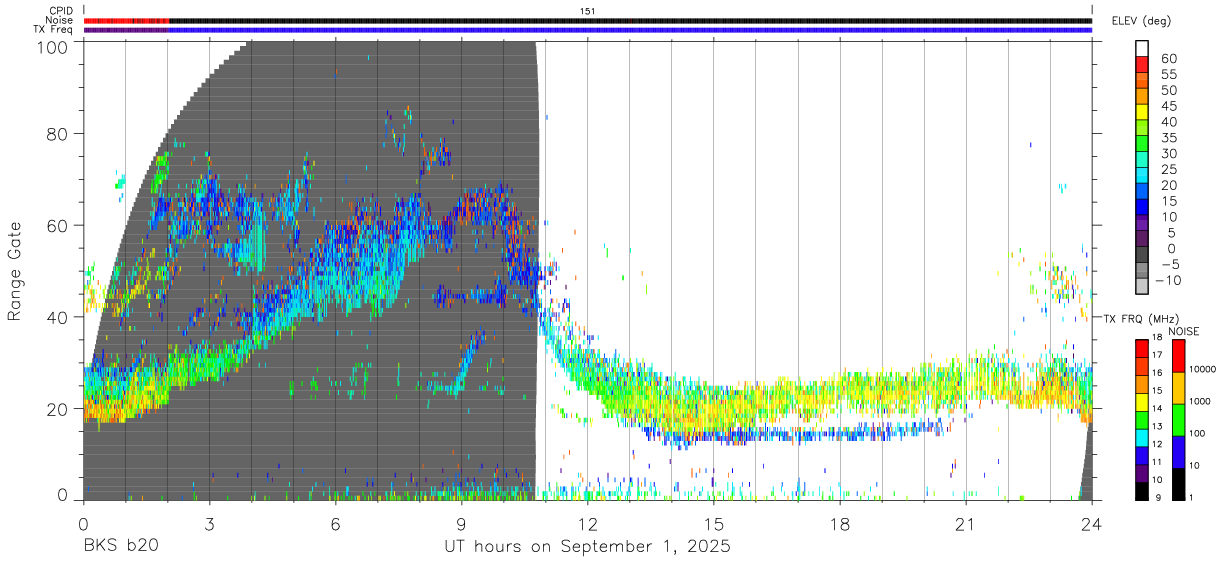Viewport: 1228px width, 567px height.
Task: Click the 14 label on TX FRQ colorbar
Action: coord(1157,408)
